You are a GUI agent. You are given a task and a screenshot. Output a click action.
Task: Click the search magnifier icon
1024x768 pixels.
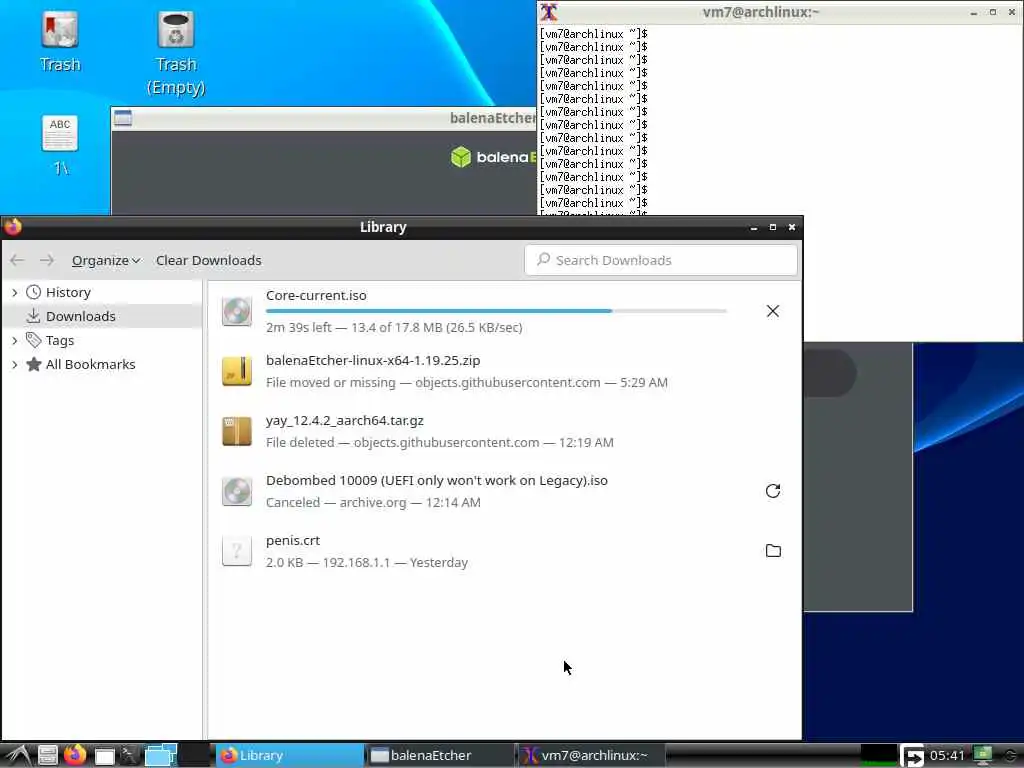tap(543, 259)
